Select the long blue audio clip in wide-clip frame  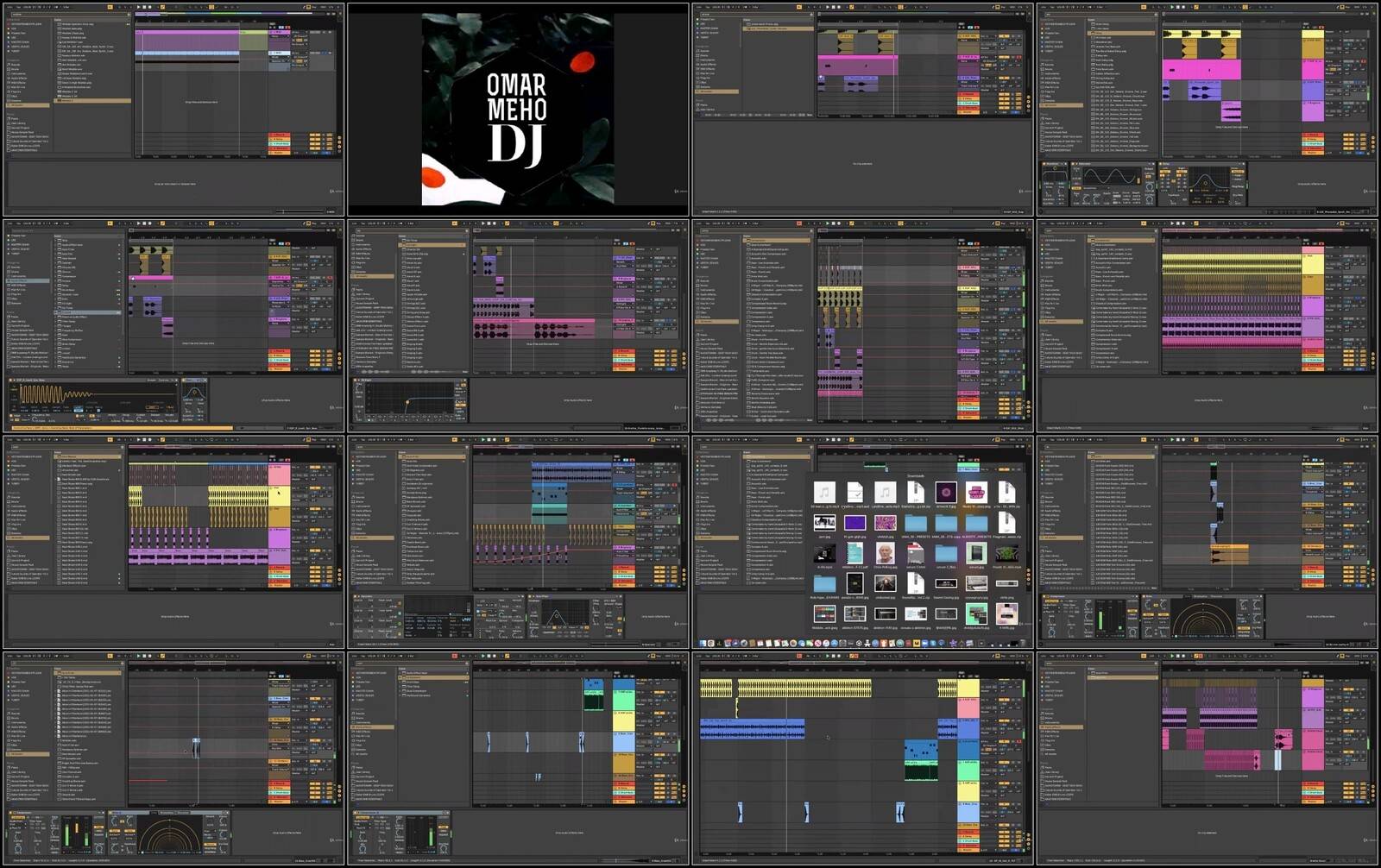click(x=752, y=729)
